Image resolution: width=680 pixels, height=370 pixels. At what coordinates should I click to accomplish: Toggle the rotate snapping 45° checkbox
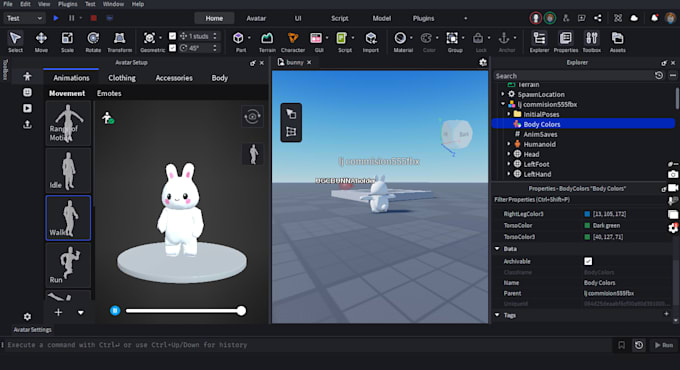point(172,48)
